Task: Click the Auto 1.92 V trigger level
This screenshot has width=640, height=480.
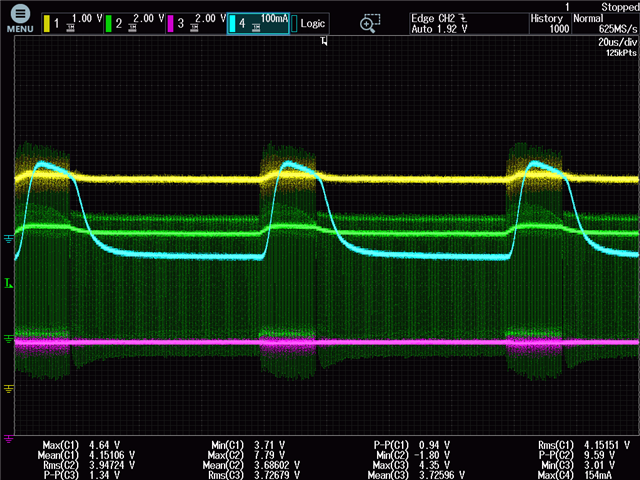Action: coord(439,29)
